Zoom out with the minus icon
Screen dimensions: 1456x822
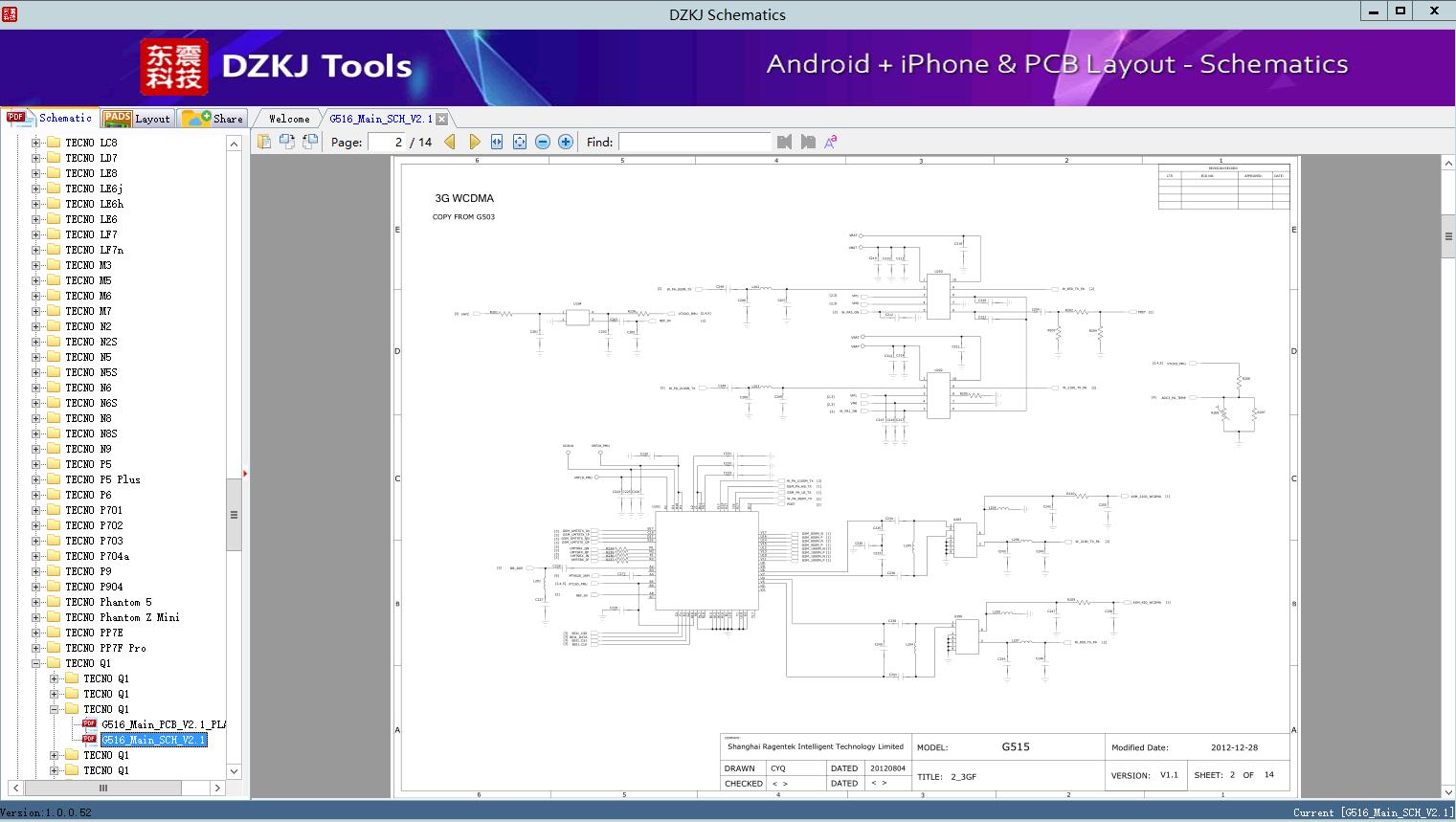click(x=543, y=142)
